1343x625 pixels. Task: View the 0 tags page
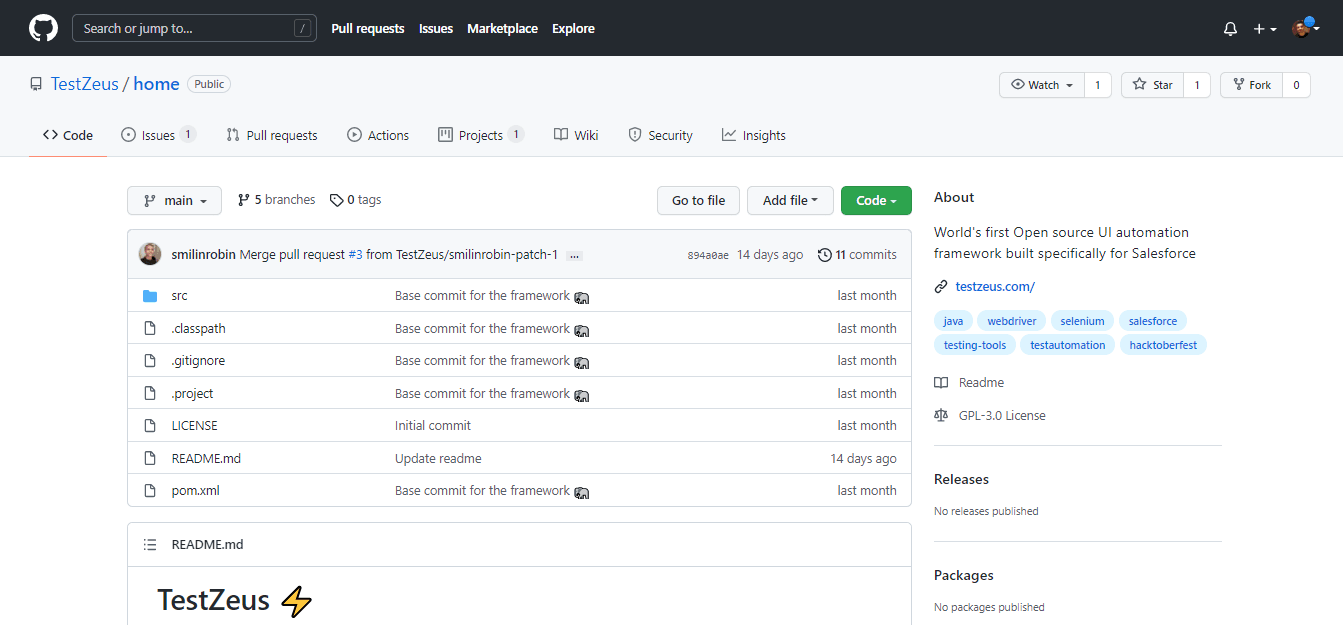(356, 200)
